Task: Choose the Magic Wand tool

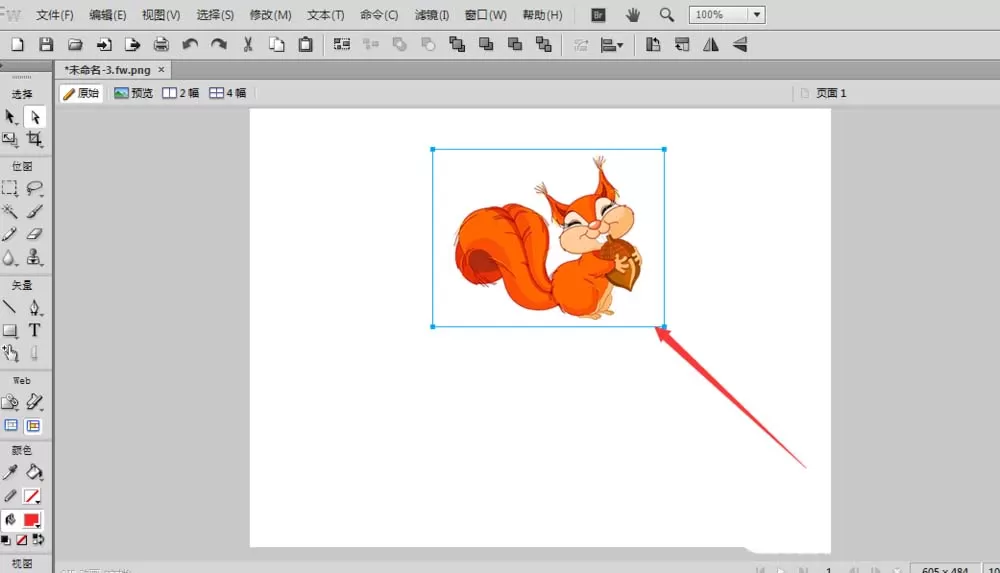Action: (10, 211)
